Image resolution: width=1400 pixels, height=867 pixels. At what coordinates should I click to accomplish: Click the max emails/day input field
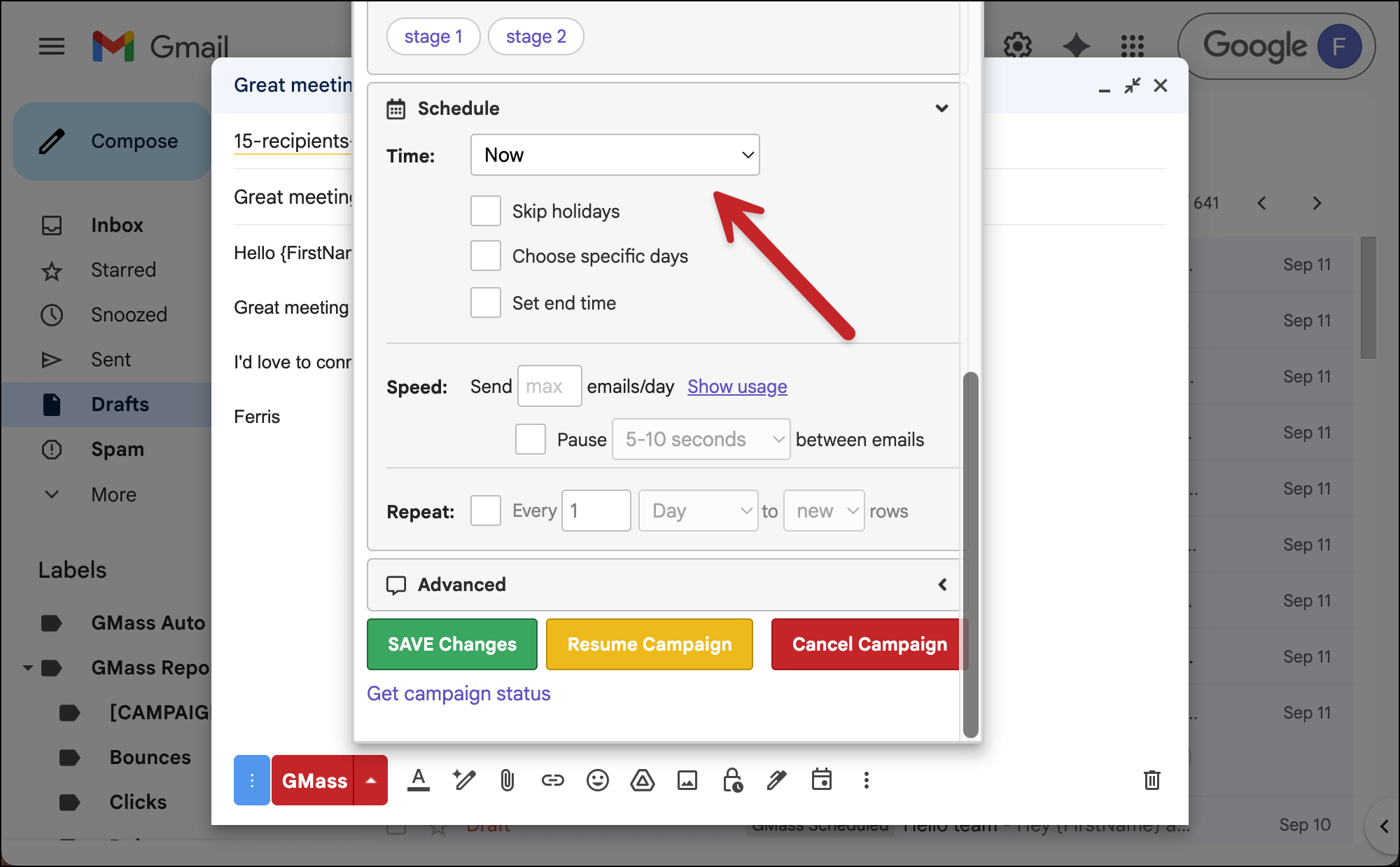tap(549, 387)
